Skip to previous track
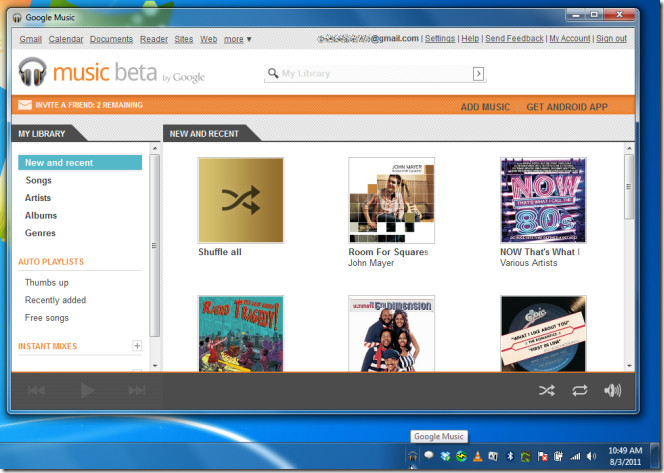The image size is (664, 473). (x=36, y=390)
